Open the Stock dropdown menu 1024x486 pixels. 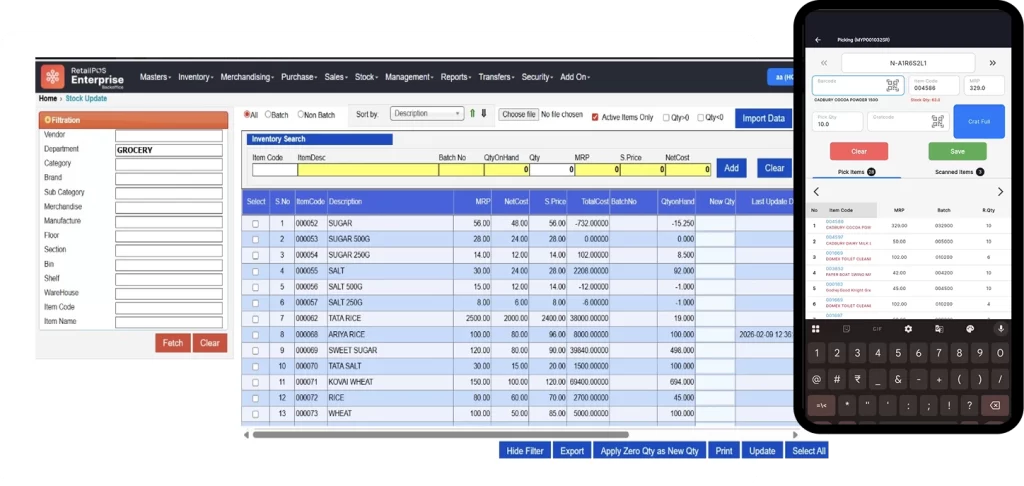tap(366, 77)
